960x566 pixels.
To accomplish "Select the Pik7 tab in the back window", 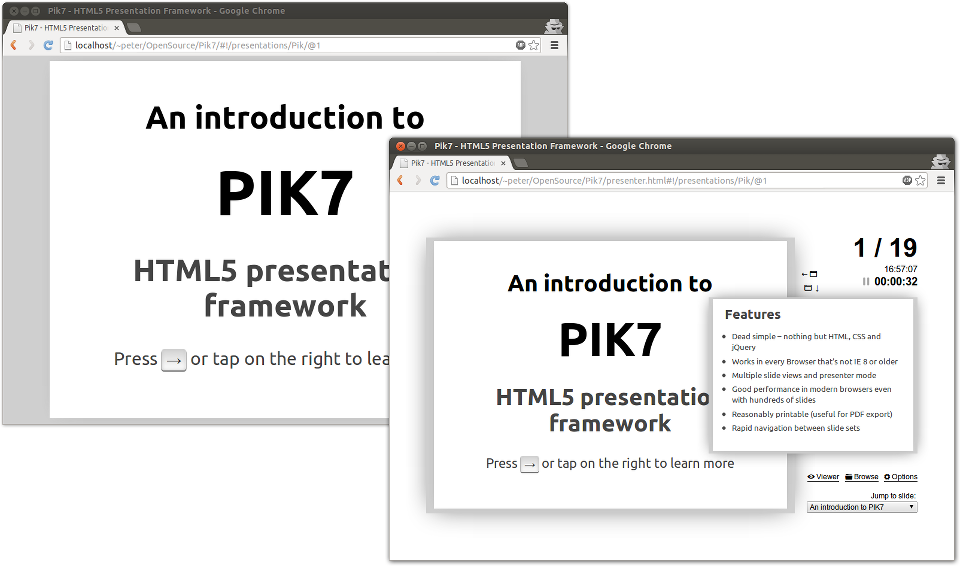I will [x=66, y=28].
